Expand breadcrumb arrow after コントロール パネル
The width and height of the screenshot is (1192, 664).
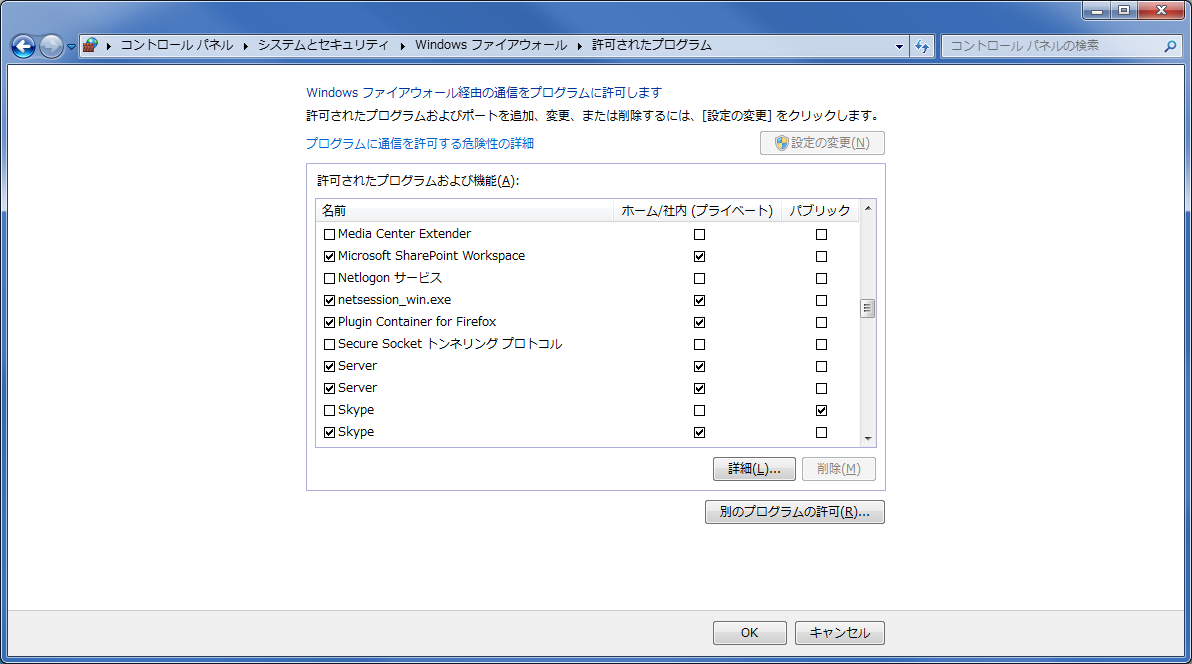tap(246, 46)
